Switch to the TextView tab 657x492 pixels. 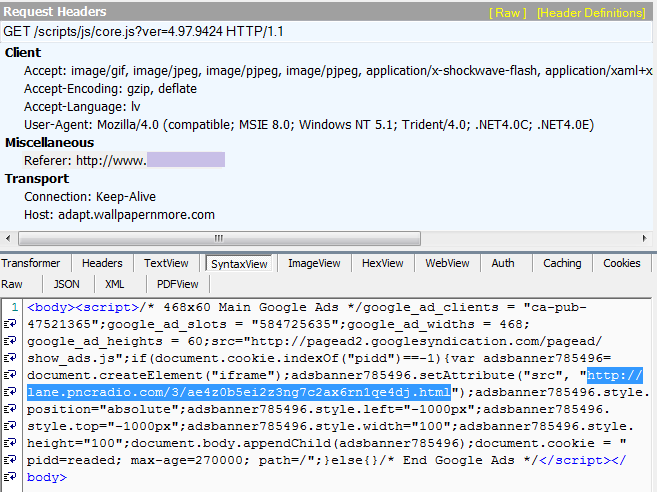[166, 263]
